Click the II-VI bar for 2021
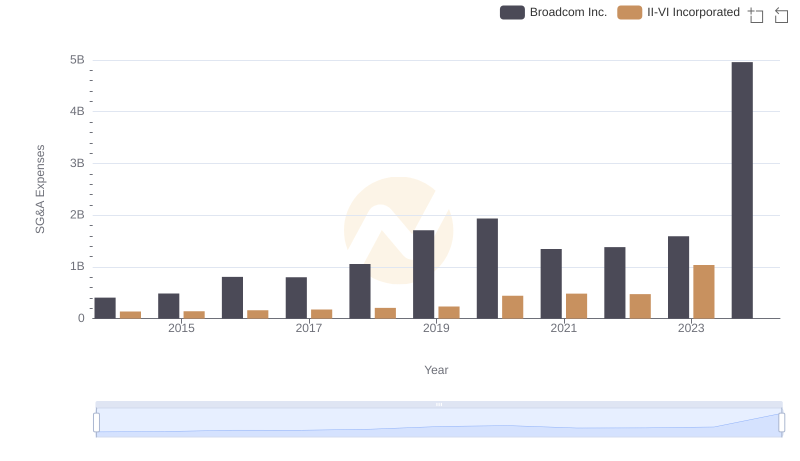The width and height of the screenshot is (800, 461). [577, 306]
